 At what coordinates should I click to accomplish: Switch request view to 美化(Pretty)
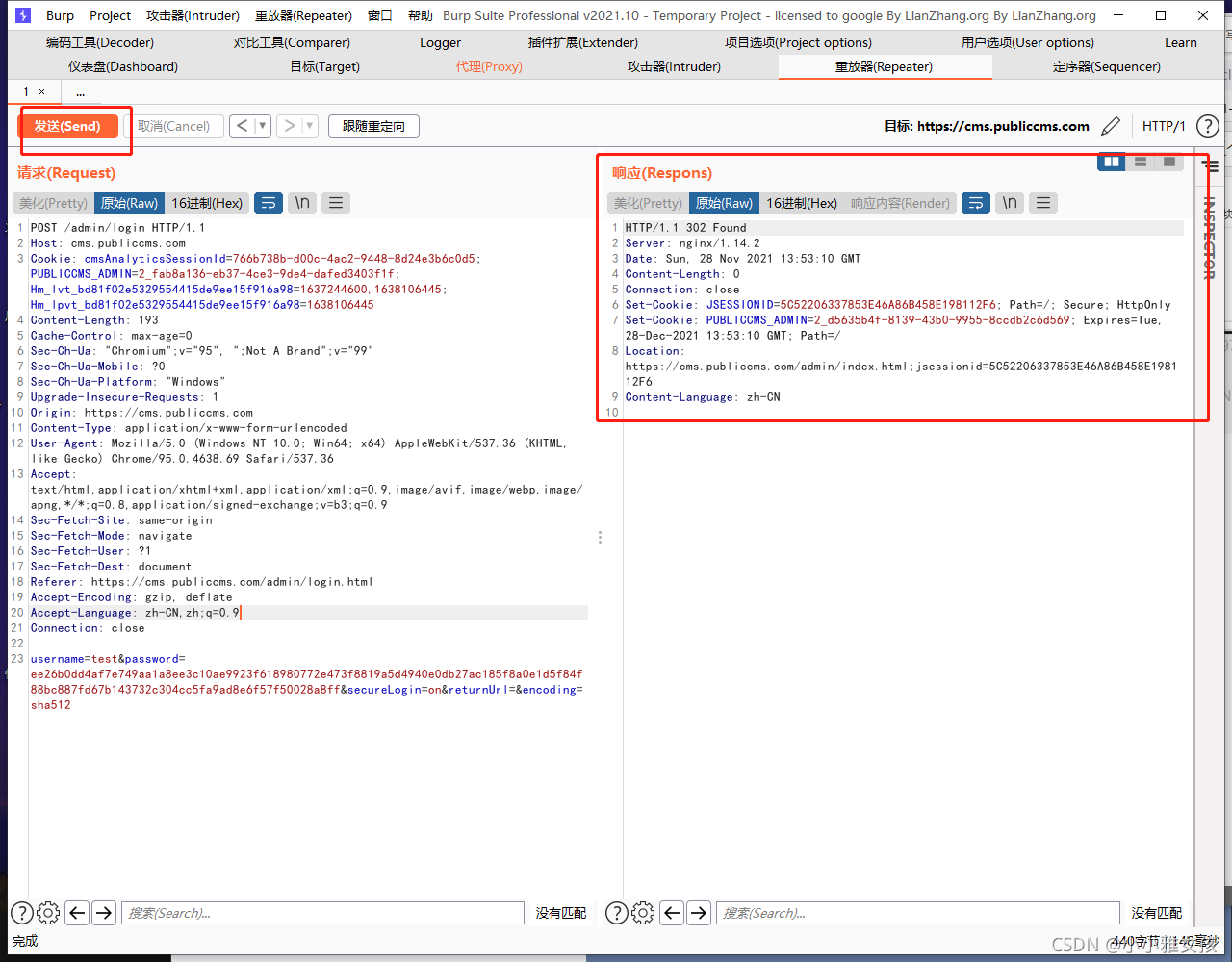pyautogui.click(x=53, y=203)
